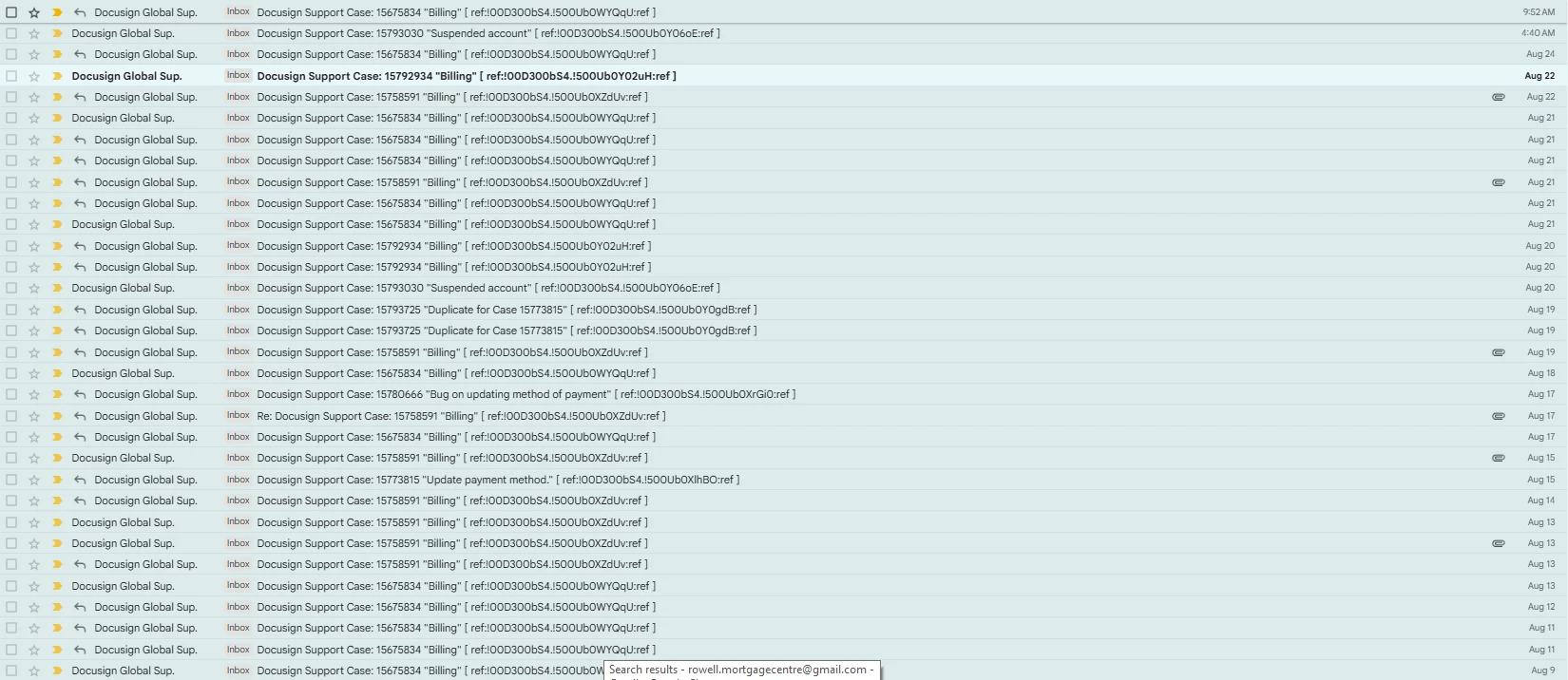The image size is (1568, 680).
Task: Open Re: Docusign Support Case 15758591 subject
Action: pos(461,416)
